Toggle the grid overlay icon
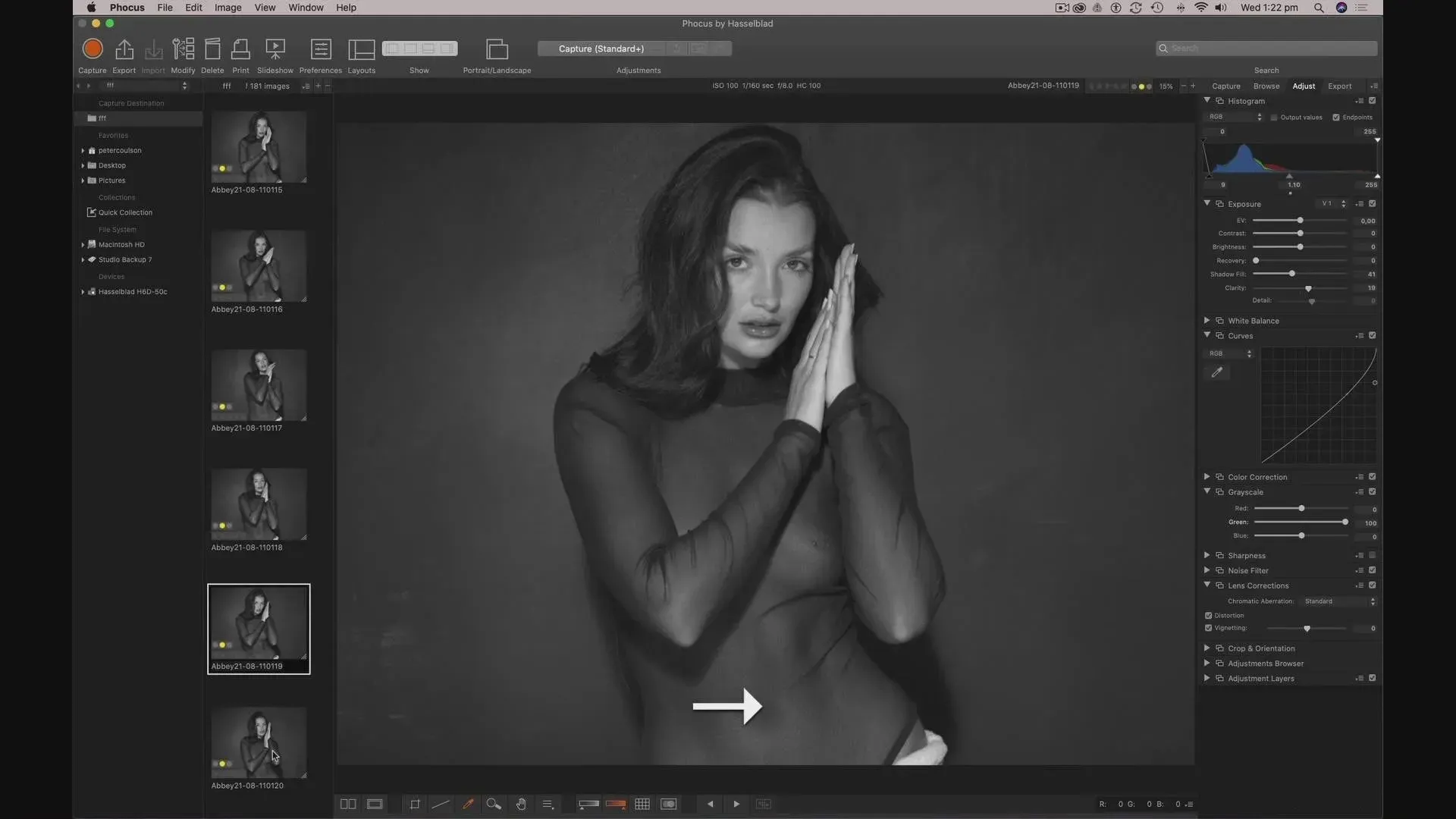This screenshot has width=1456, height=819. 642,804
